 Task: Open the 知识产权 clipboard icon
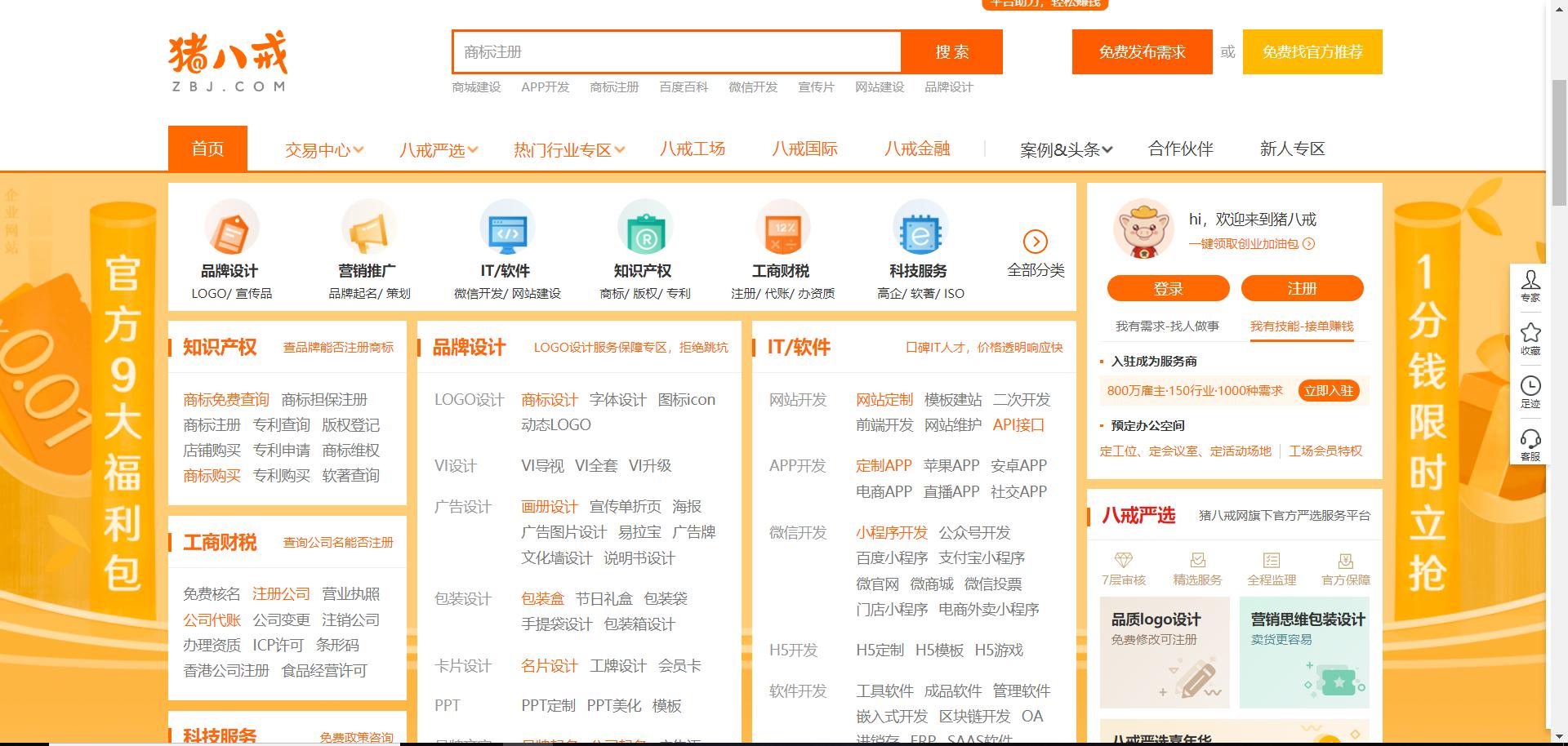(x=645, y=229)
